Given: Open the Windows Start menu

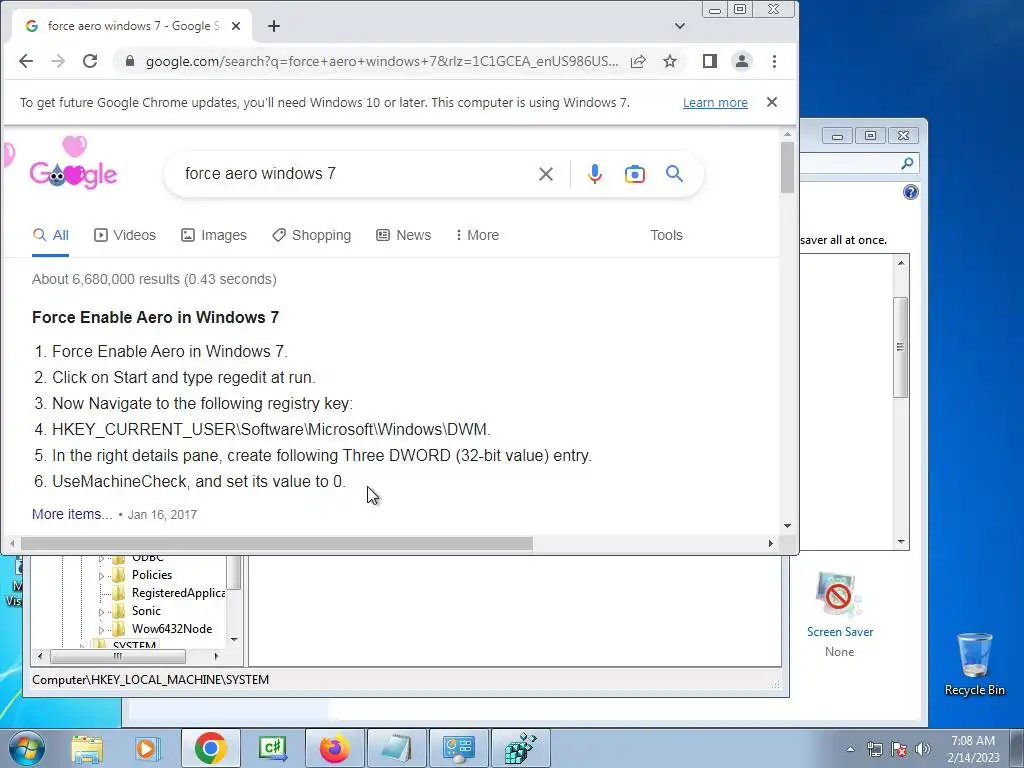Looking at the screenshot, I should 27,748.
